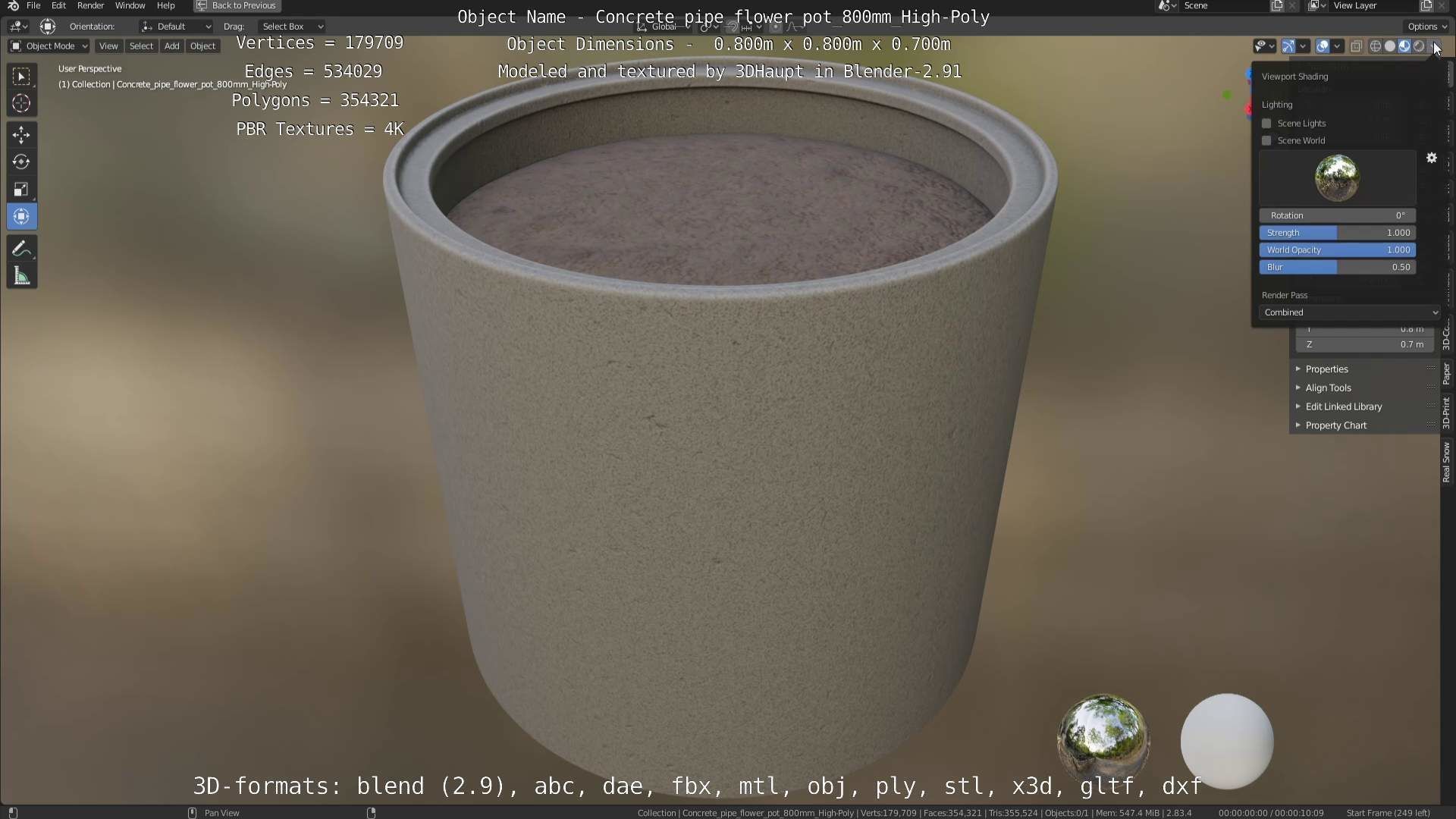Select the Select Box tool in toolbar
Image resolution: width=1456 pixels, height=819 pixels.
tap(21, 77)
